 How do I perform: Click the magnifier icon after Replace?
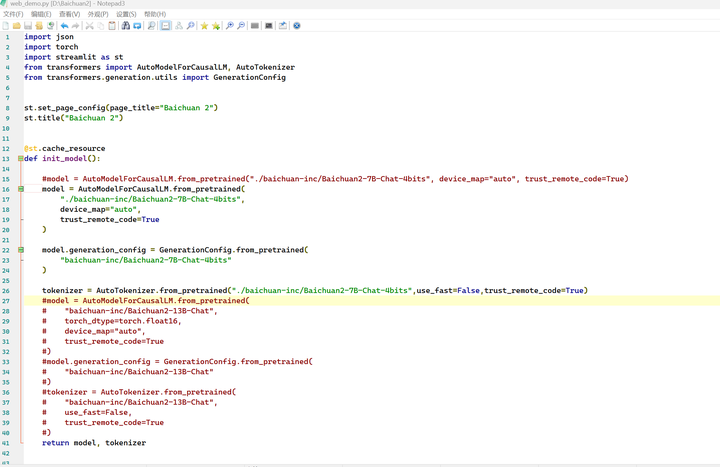click(151, 26)
